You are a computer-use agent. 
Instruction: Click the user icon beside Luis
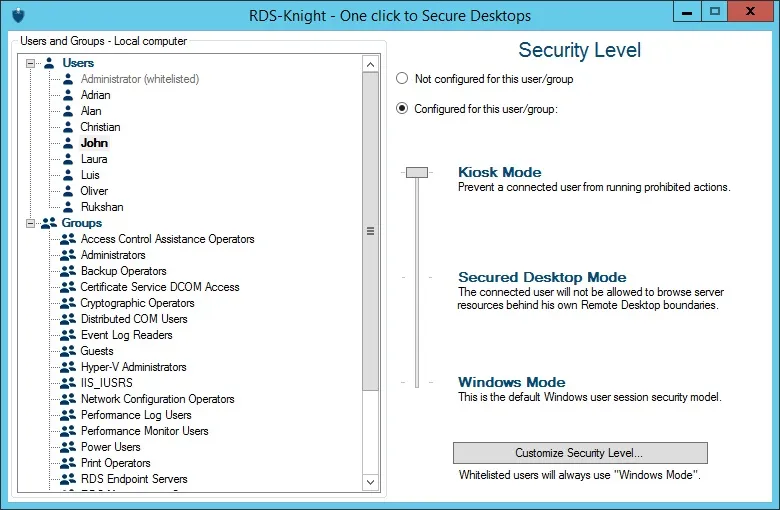68,175
